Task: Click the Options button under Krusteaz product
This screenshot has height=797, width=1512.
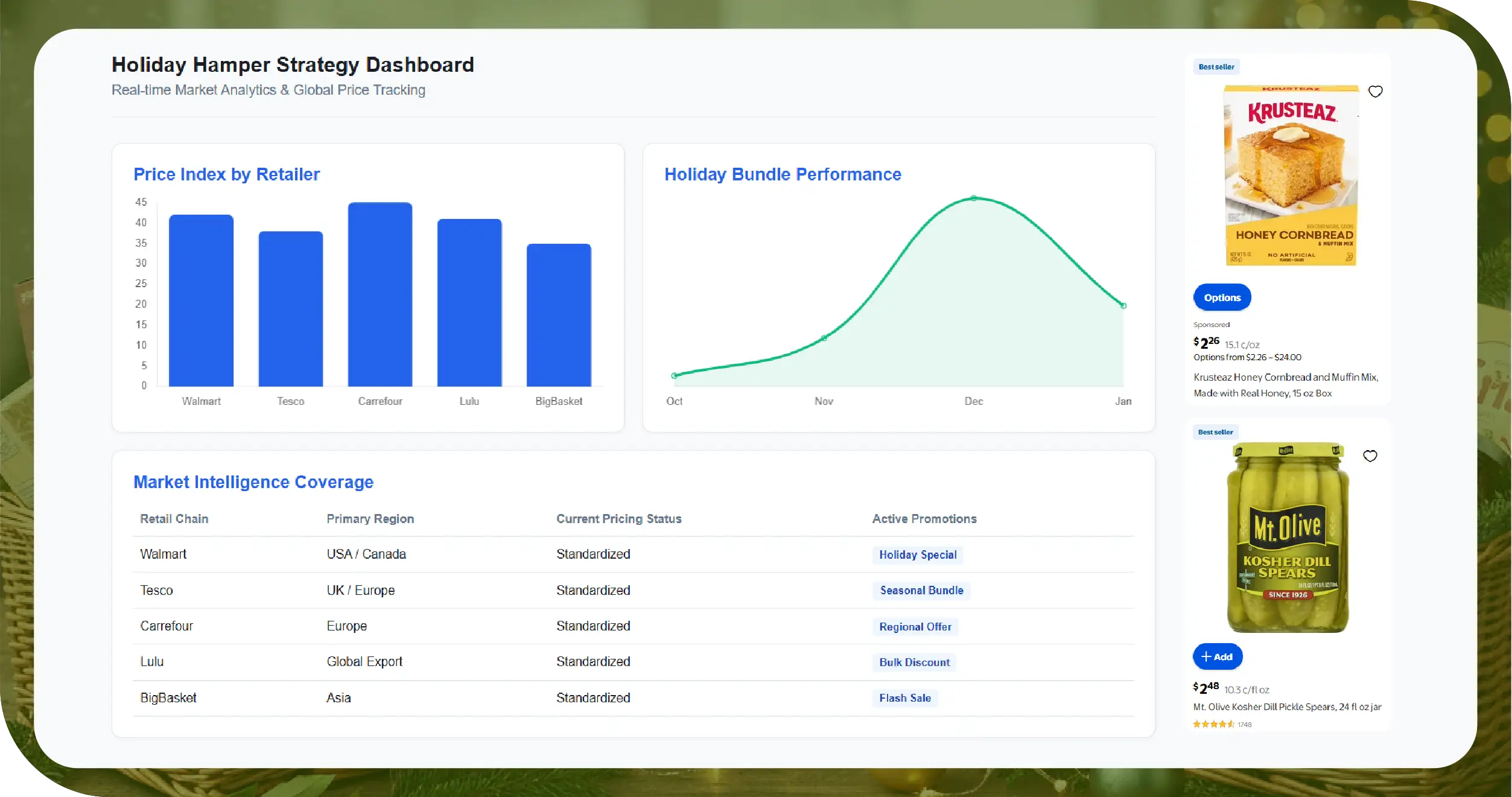Action: click(1222, 297)
